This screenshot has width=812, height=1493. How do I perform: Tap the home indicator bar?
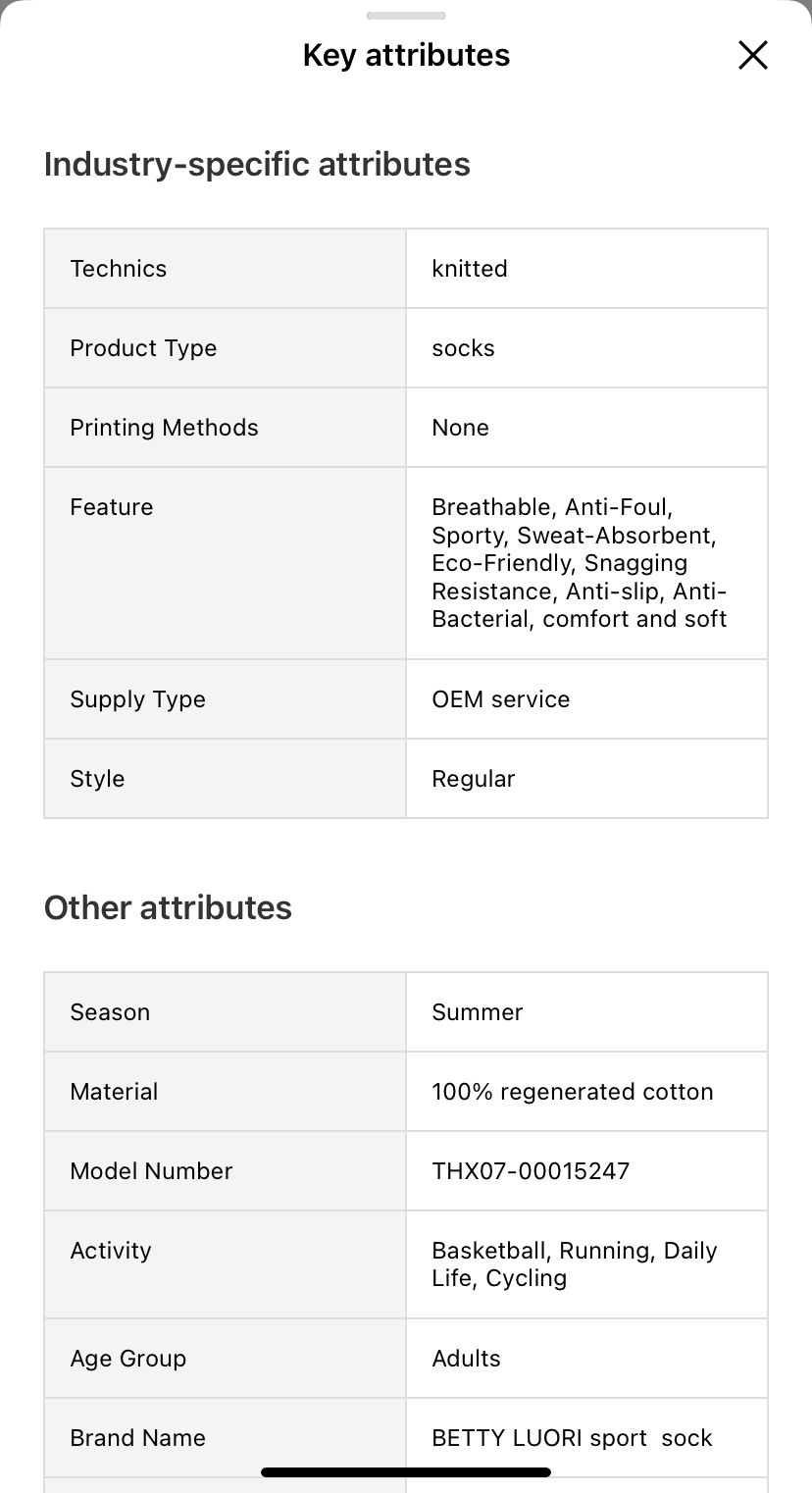406,1471
